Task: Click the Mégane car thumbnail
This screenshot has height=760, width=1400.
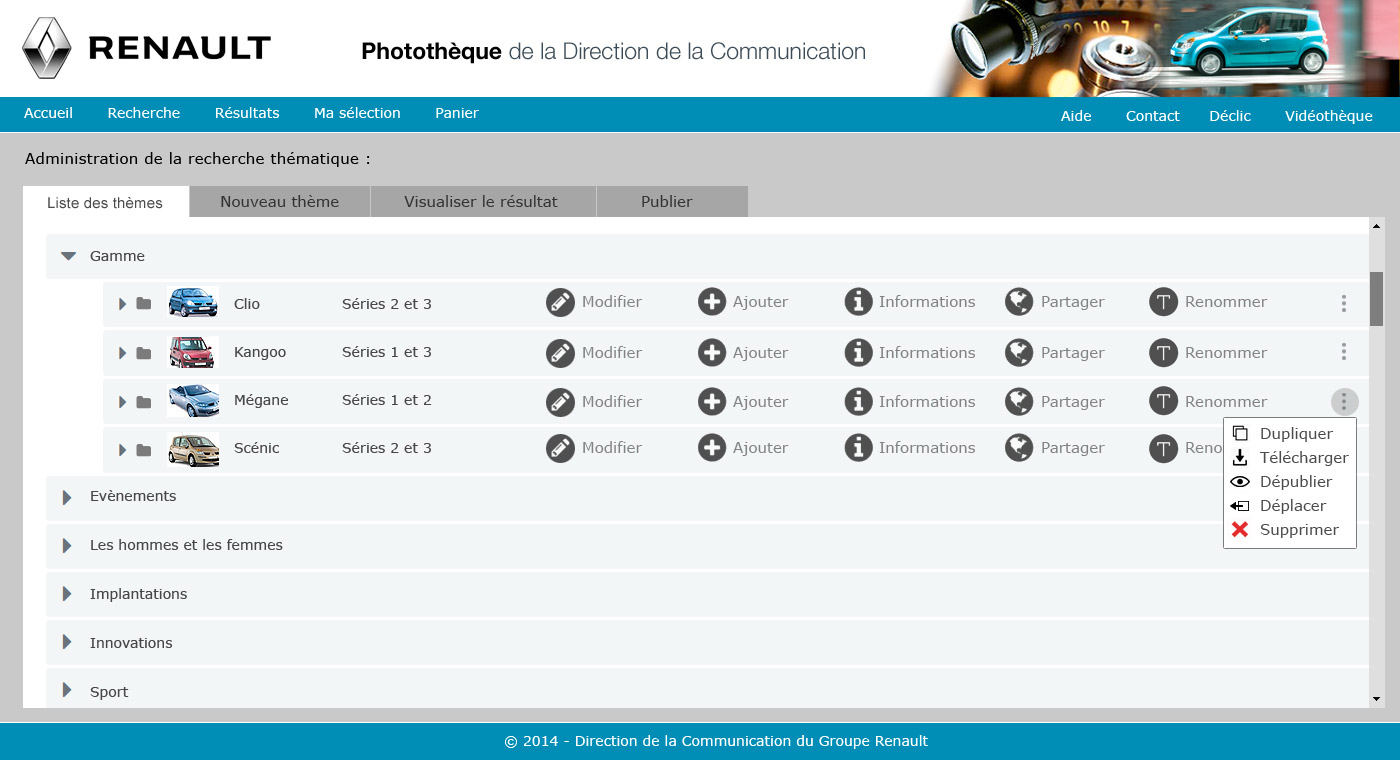Action: tap(193, 401)
